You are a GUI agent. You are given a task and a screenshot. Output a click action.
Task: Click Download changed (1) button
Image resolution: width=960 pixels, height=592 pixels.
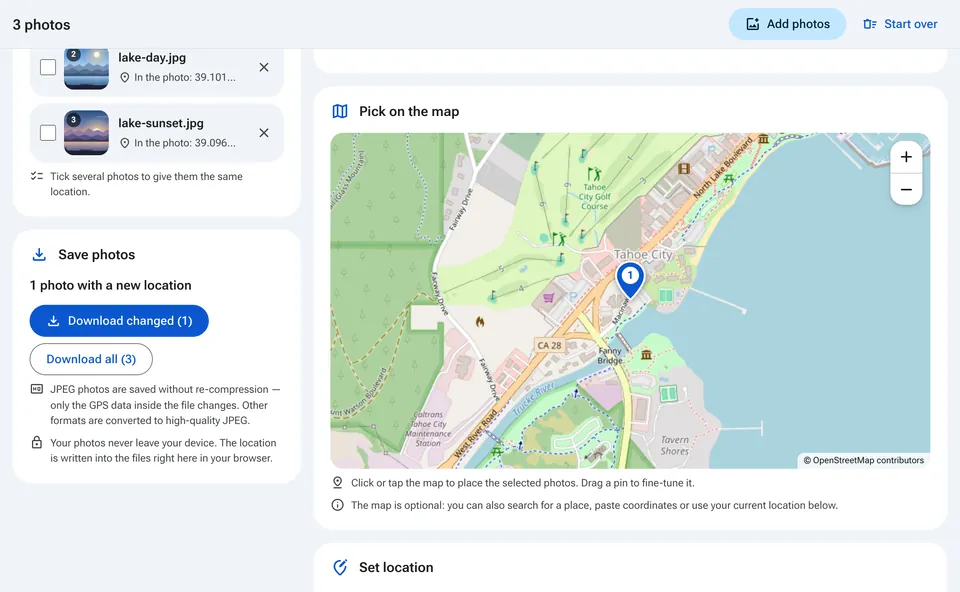[119, 321]
